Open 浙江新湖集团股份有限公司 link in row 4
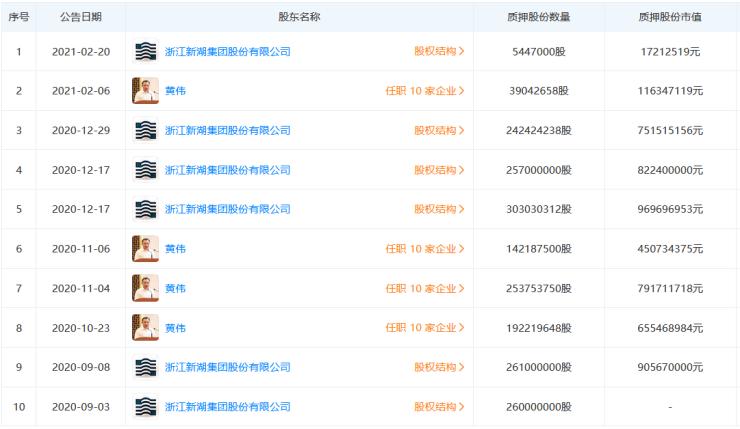740x429 pixels. coord(227,170)
